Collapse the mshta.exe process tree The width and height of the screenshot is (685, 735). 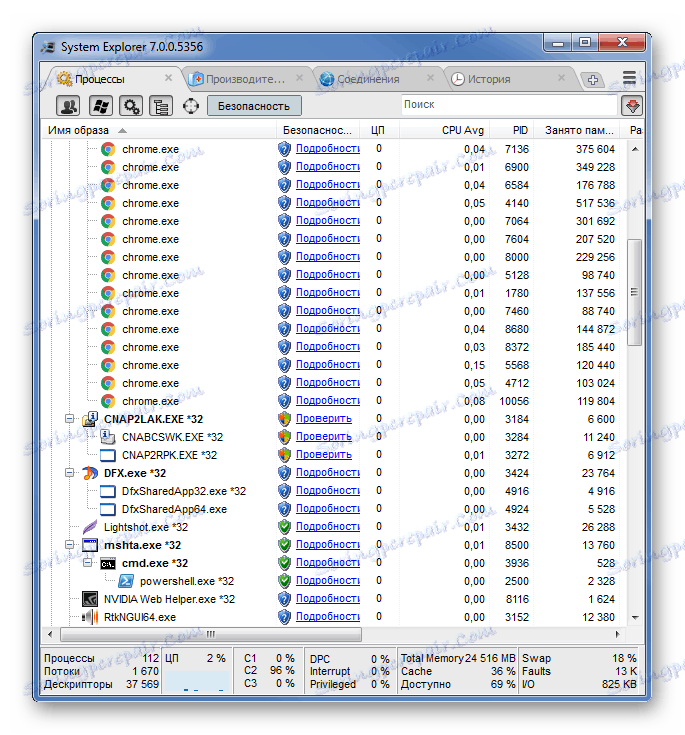point(69,545)
